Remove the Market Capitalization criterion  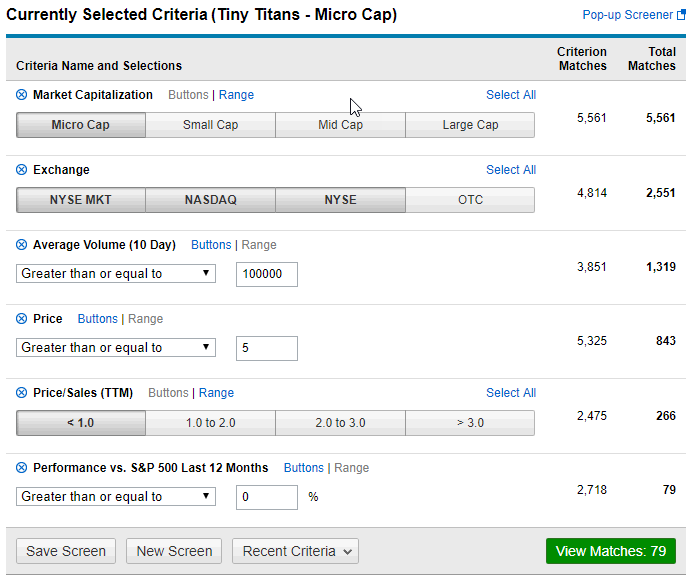click(21, 95)
